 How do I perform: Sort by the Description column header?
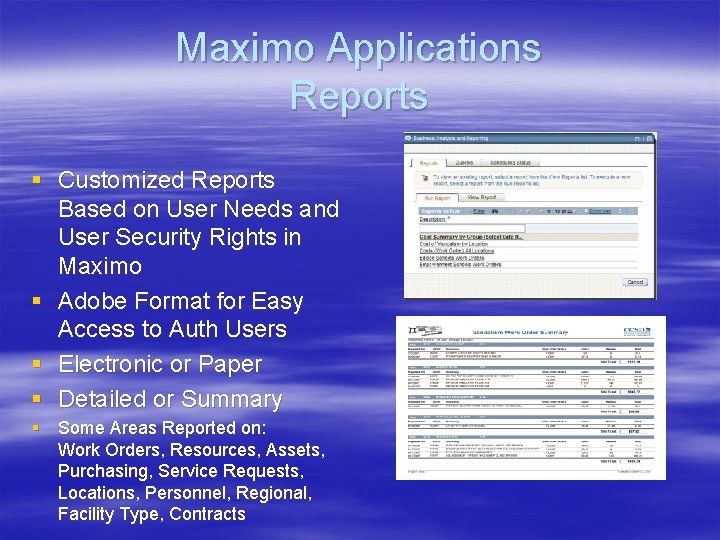pyautogui.click(x=433, y=219)
